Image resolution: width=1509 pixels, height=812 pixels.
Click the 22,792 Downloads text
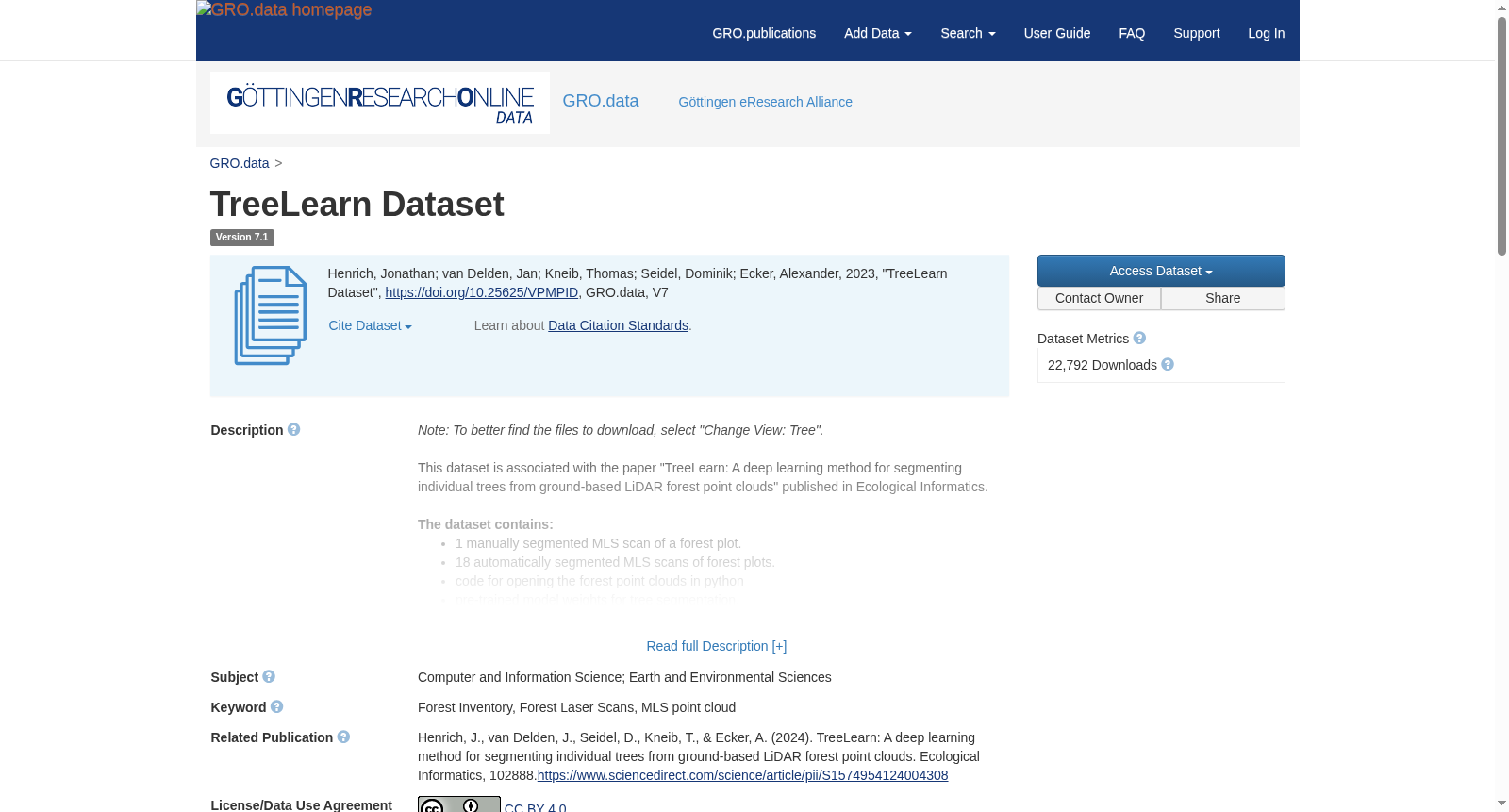pos(1103,365)
